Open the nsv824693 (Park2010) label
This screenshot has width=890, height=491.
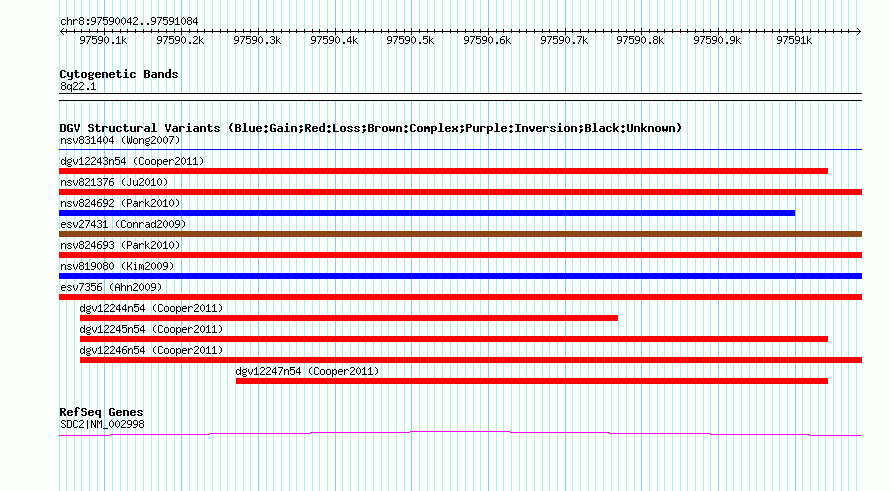(120, 245)
